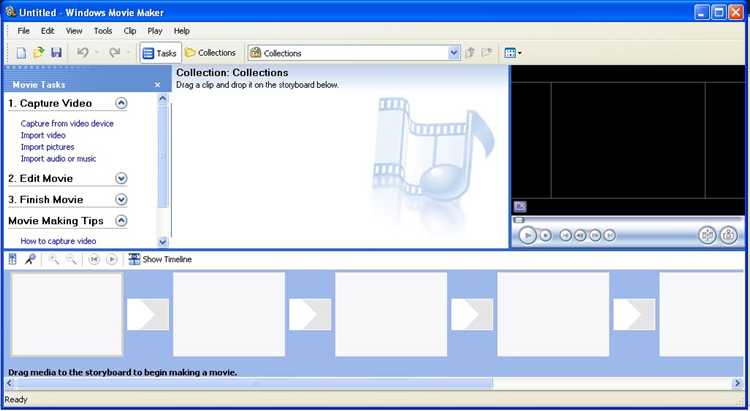Image resolution: width=750 pixels, height=411 pixels.
Task: Create a new project with the New icon
Action: click(x=21, y=53)
